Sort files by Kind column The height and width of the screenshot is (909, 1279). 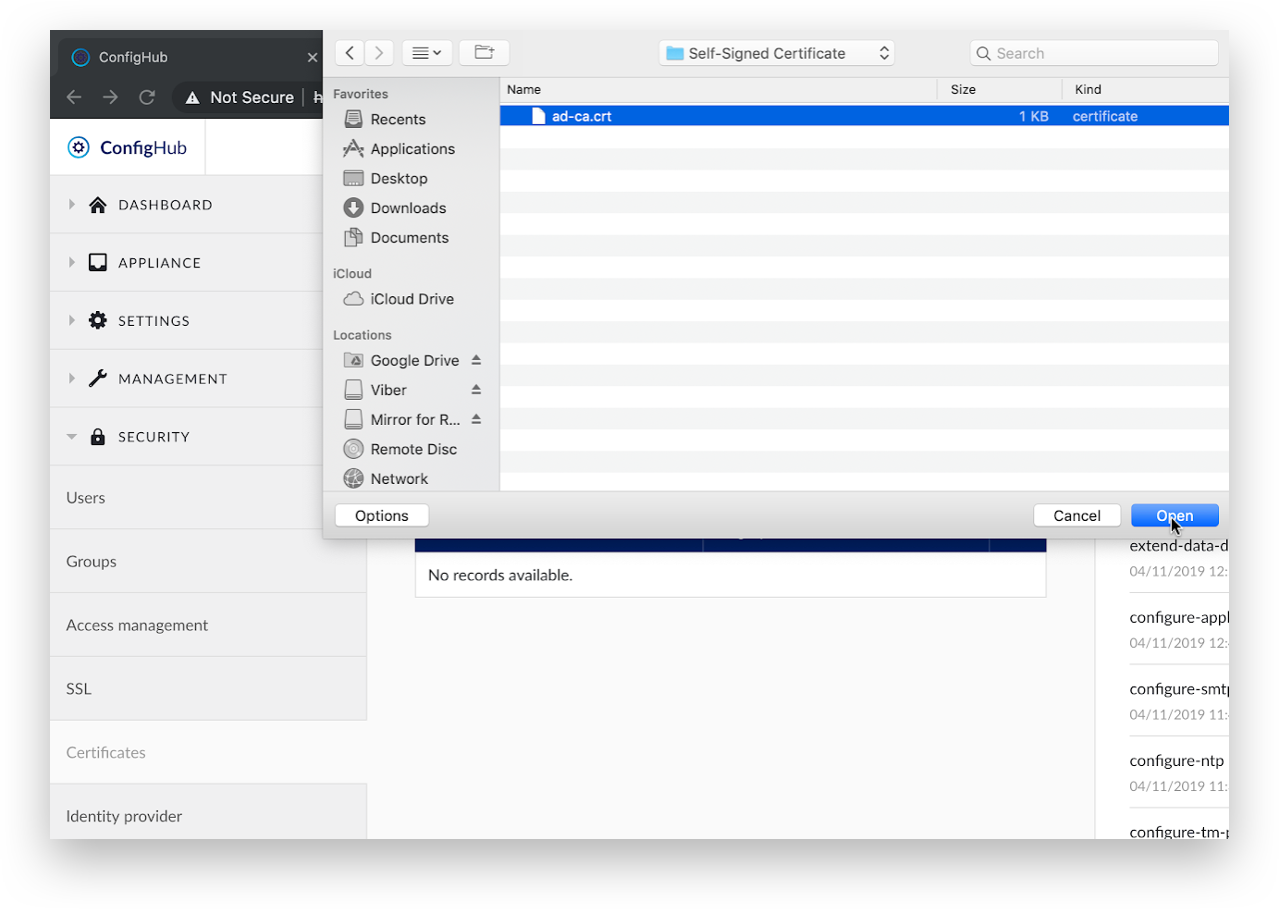(x=1145, y=89)
